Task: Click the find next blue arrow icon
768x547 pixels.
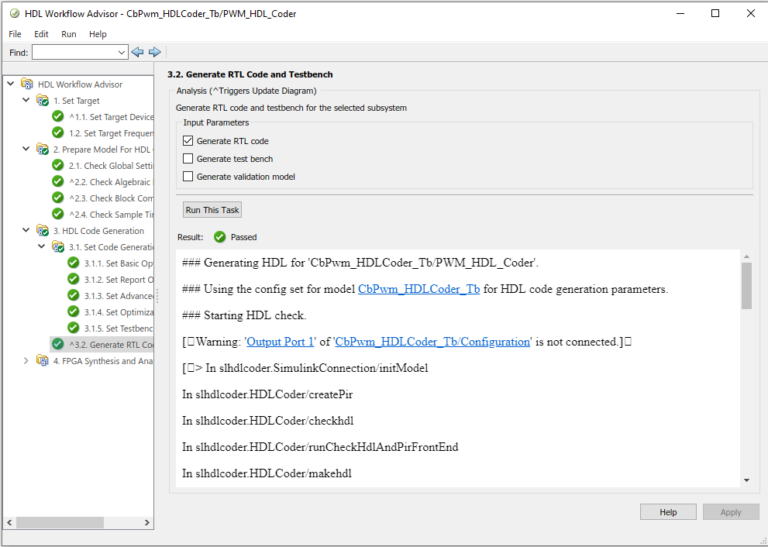Action: coord(155,51)
